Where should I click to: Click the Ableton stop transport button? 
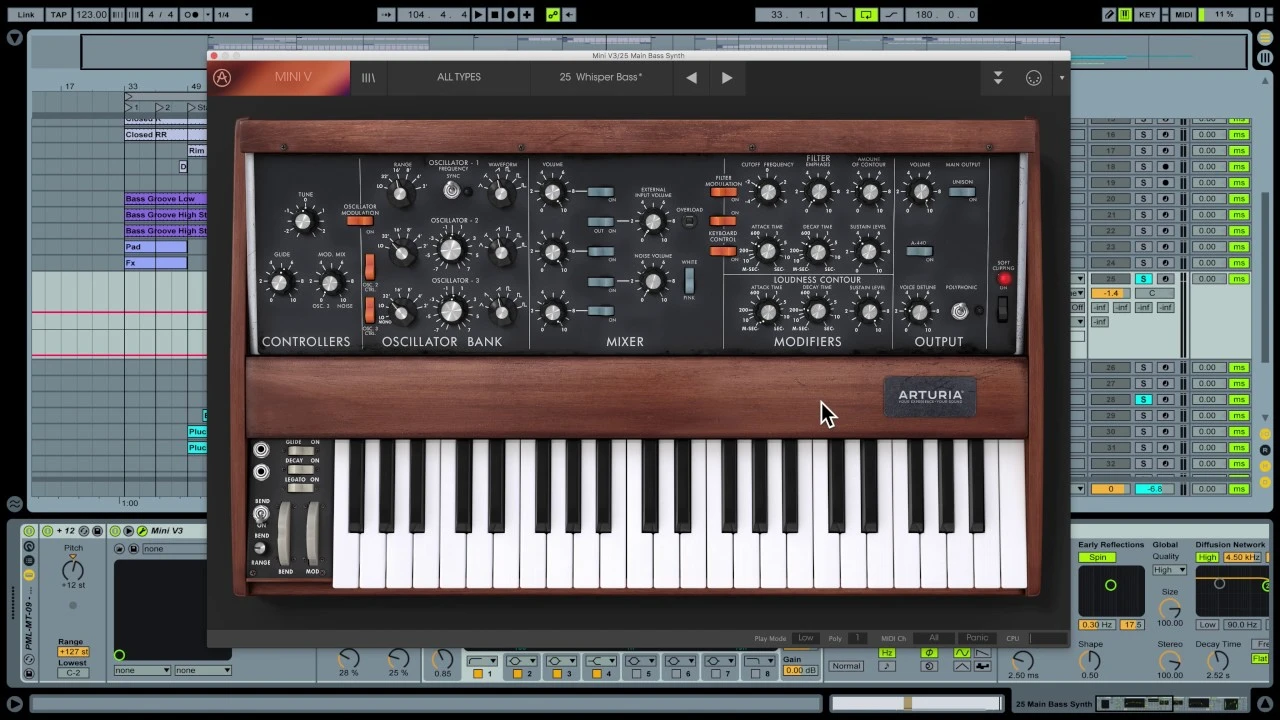pyautogui.click(x=495, y=15)
